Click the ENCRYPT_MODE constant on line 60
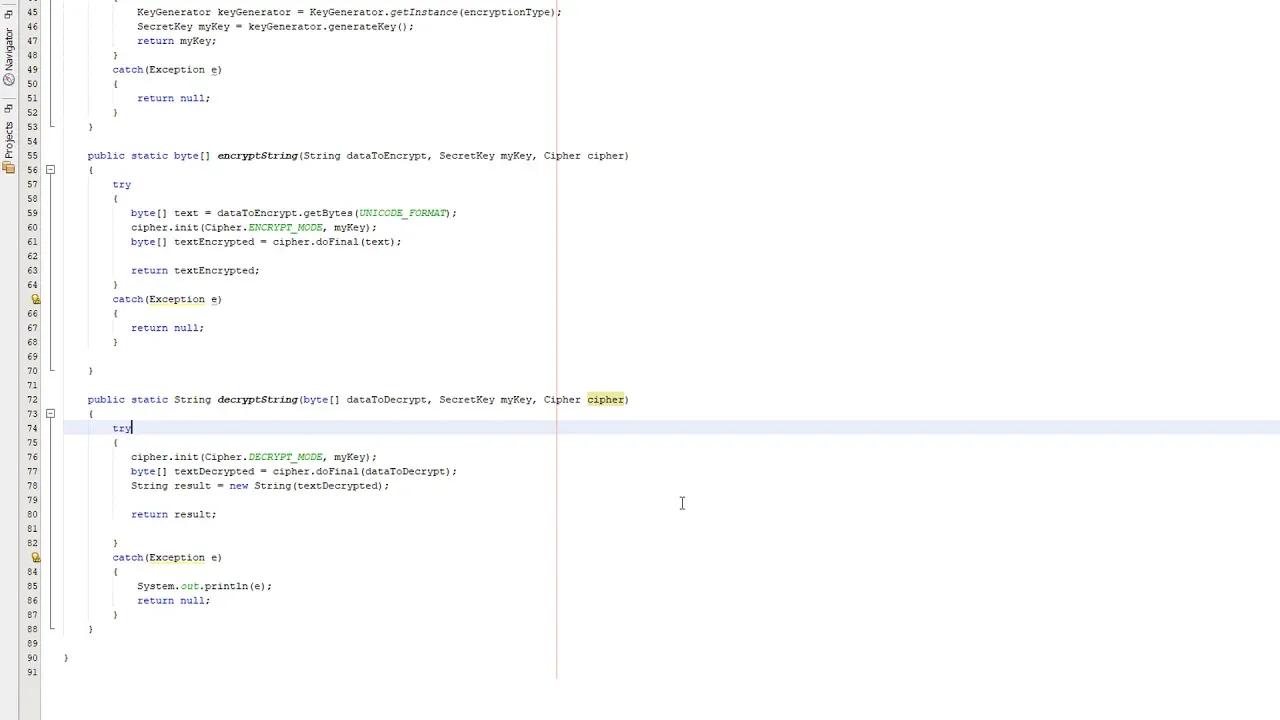 pos(285,227)
